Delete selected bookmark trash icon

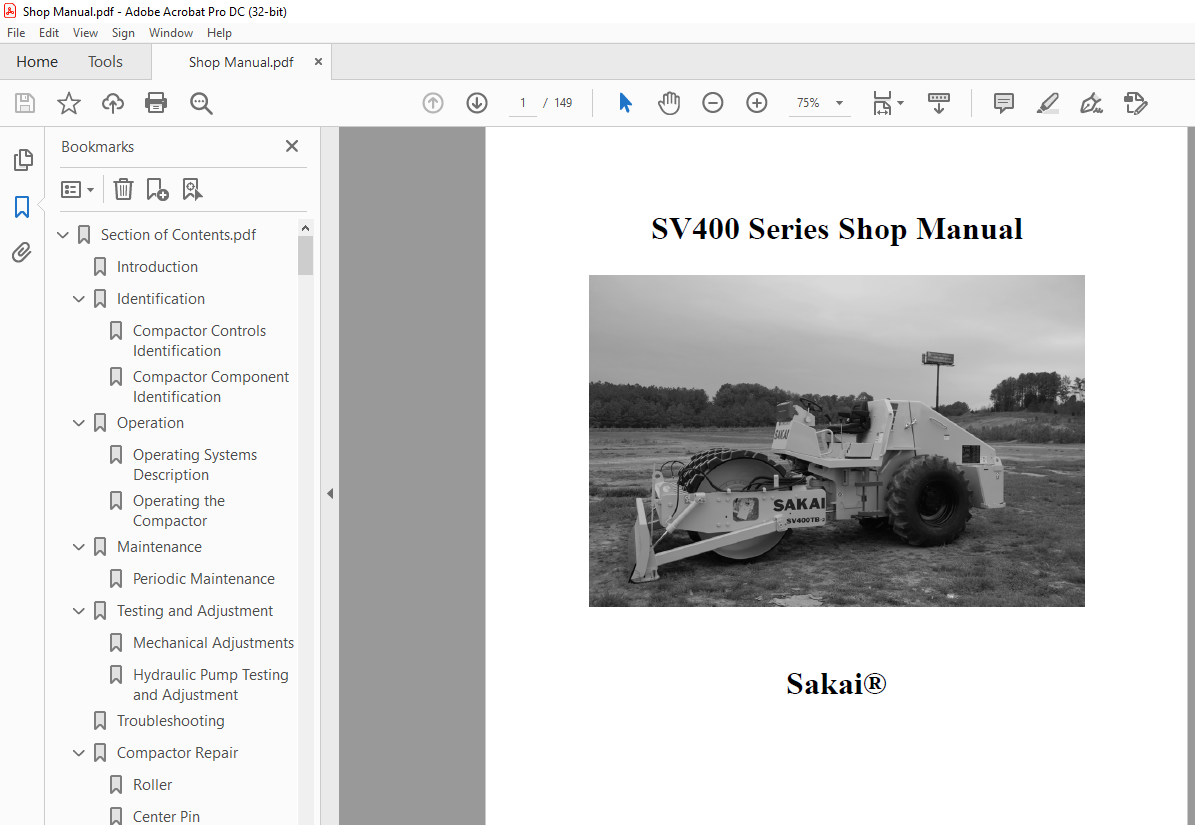[123, 189]
